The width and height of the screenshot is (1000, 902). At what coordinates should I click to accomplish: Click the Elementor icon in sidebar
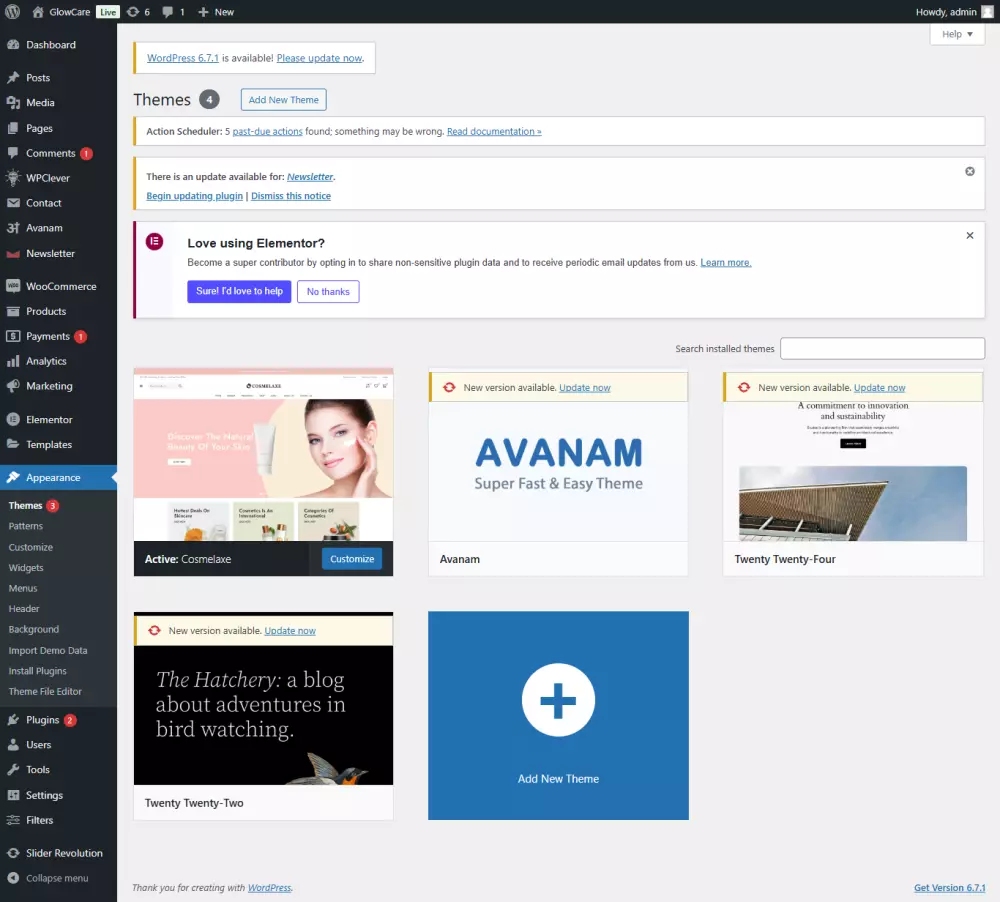(x=13, y=420)
